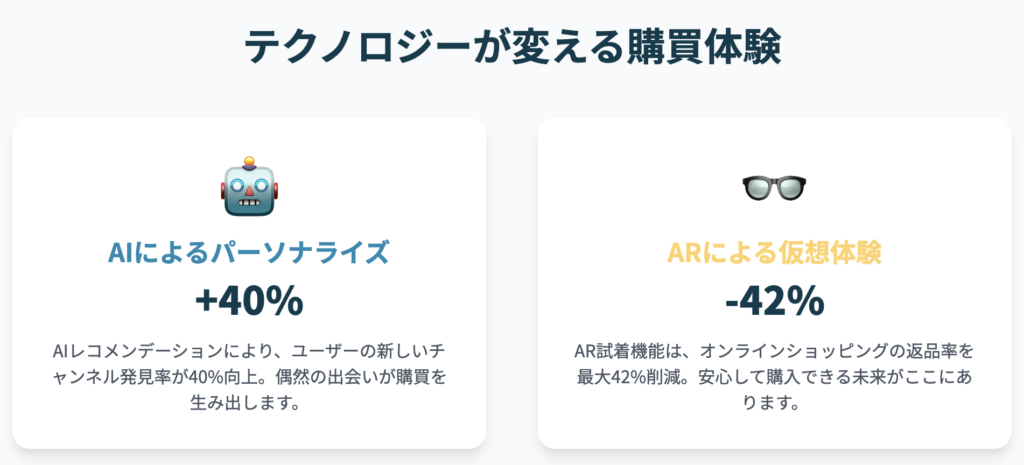Click the +40% statistic figure

point(249,300)
